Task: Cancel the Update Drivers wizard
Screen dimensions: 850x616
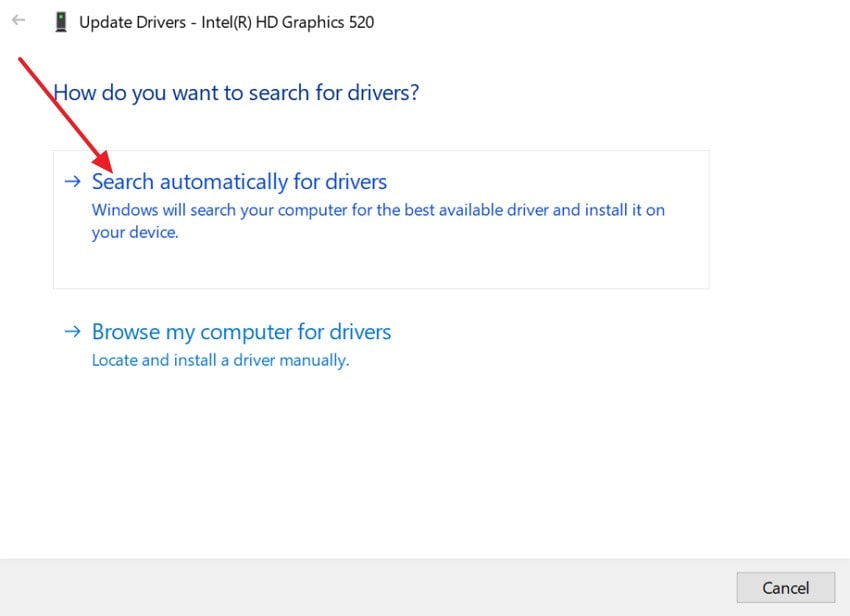Action: (785, 587)
